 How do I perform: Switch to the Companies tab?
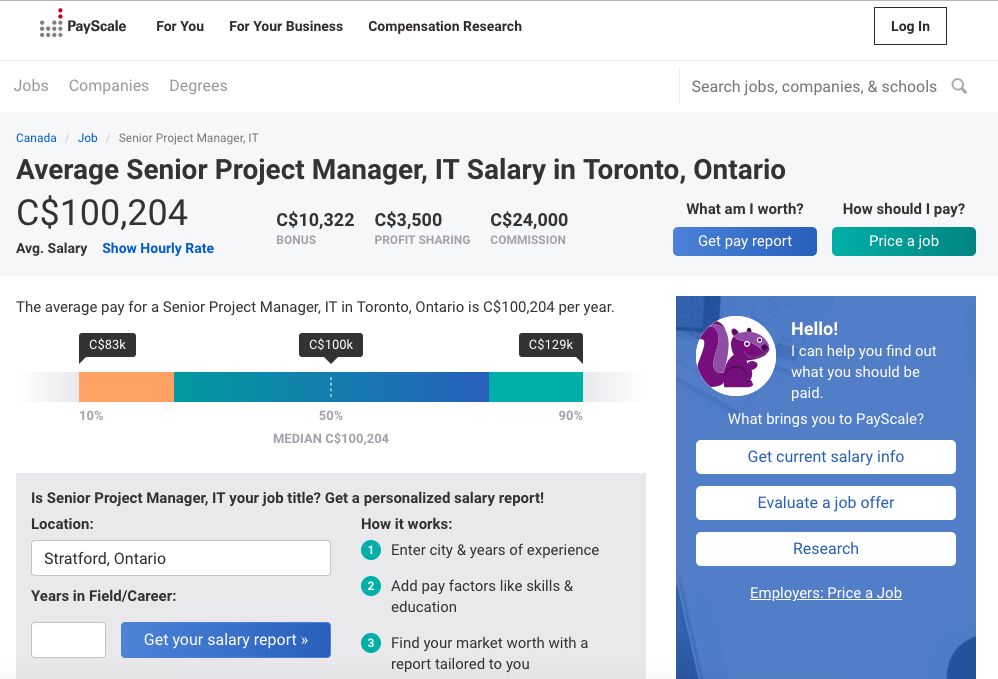[x=108, y=86]
